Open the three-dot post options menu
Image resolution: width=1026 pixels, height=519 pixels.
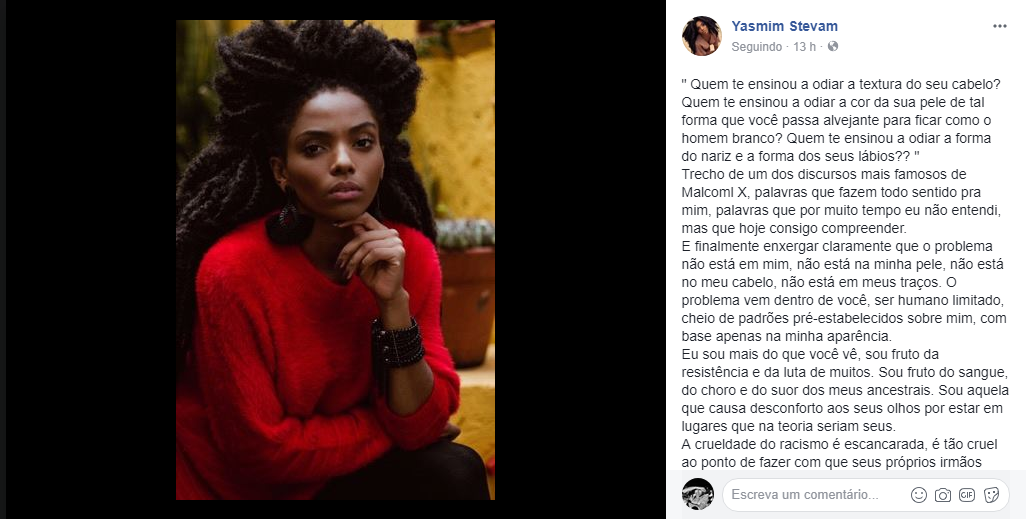coord(1000,26)
